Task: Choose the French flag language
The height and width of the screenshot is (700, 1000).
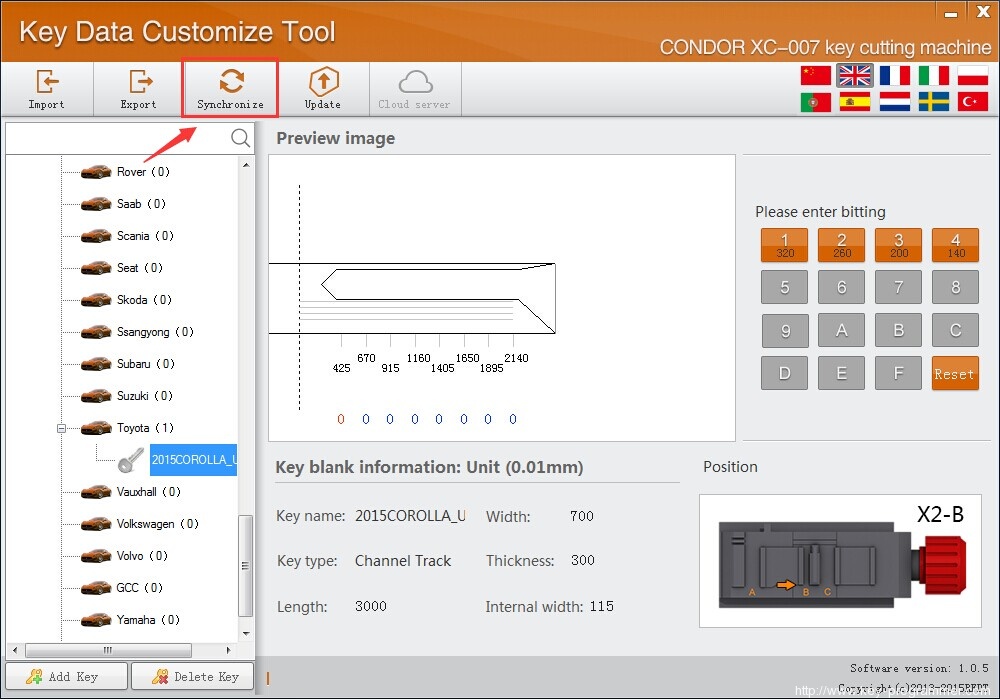Action: click(895, 75)
